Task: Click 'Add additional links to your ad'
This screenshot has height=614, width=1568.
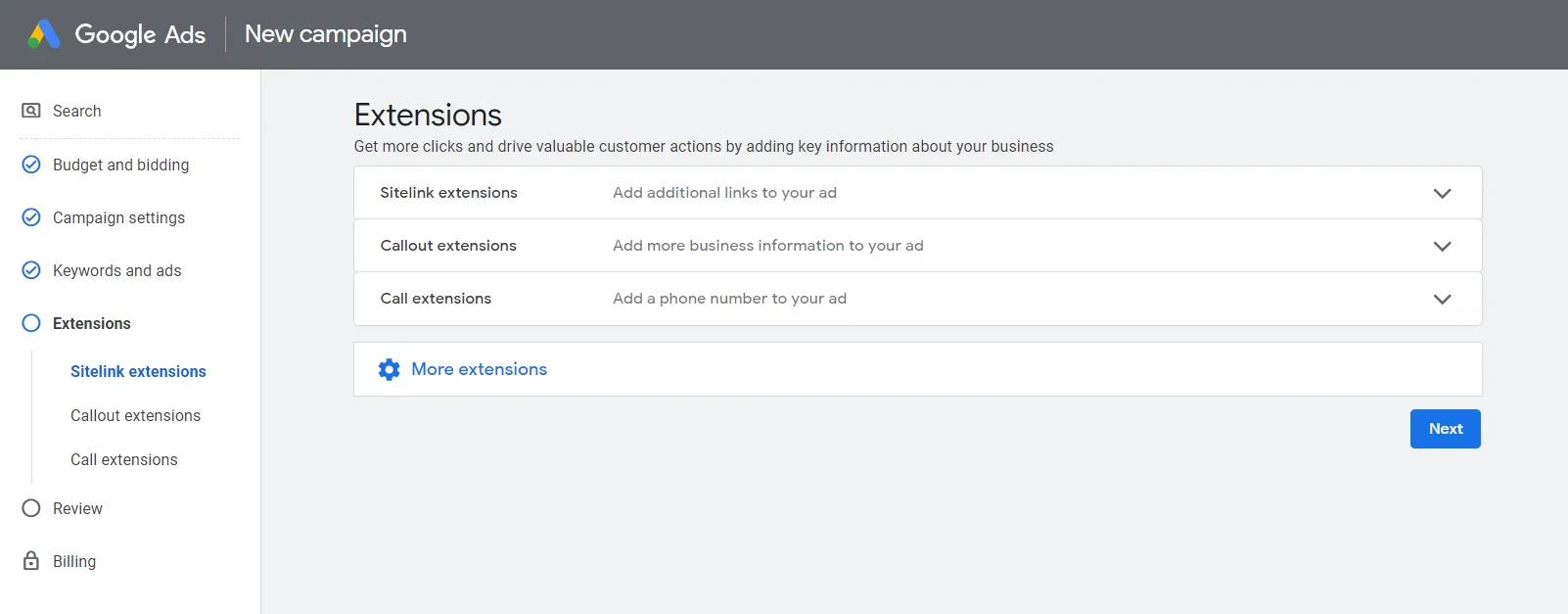Action: tap(724, 193)
